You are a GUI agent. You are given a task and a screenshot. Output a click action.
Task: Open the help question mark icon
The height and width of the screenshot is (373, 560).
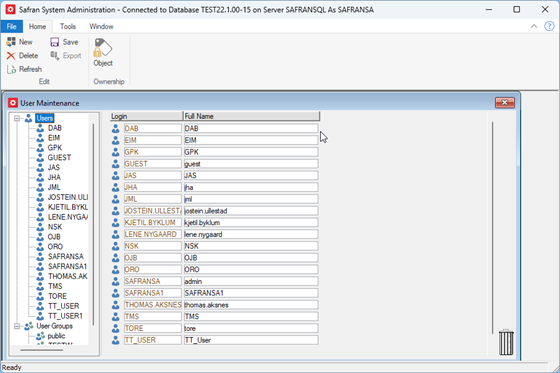tap(549, 26)
